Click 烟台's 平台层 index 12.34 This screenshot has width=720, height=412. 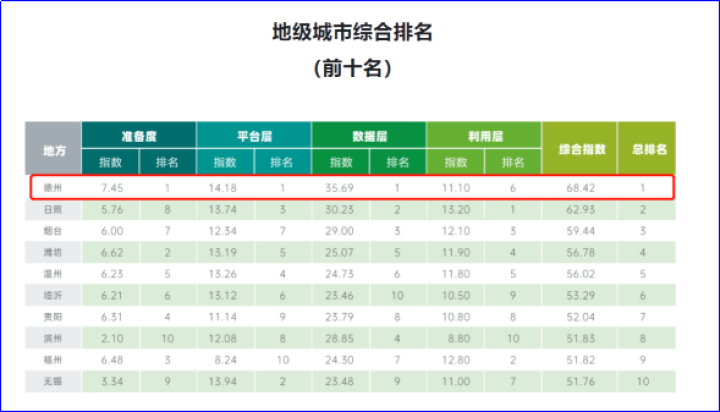[x=223, y=231]
